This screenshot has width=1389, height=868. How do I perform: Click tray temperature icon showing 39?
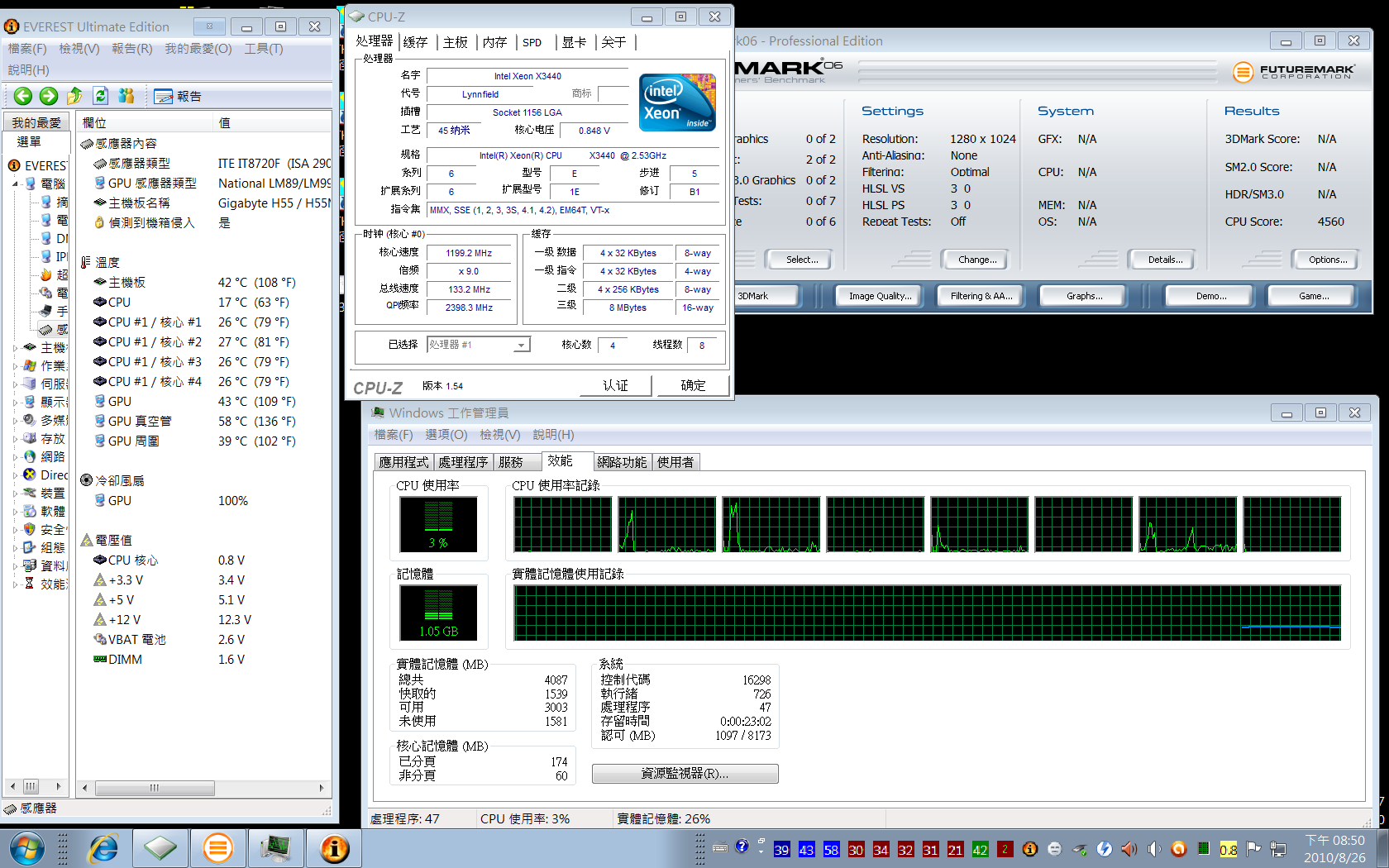[781, 850]
